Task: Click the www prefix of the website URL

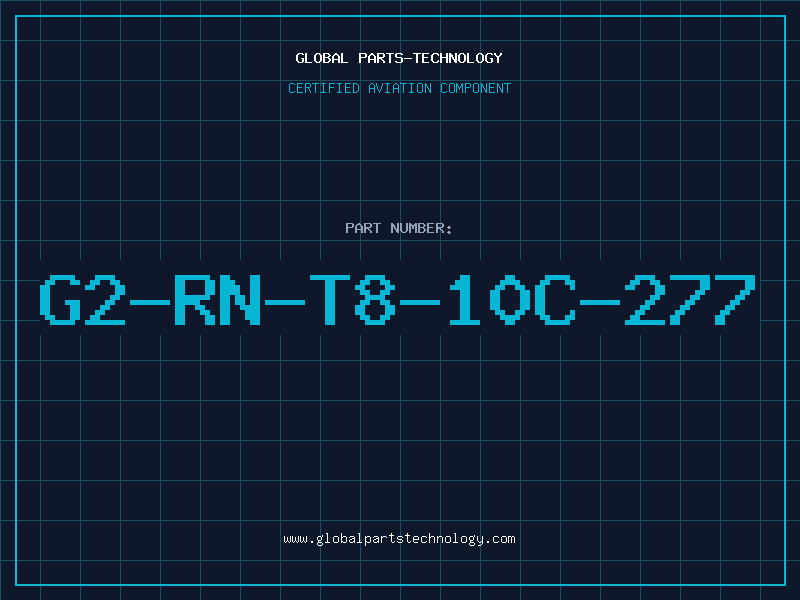Action: pos(295,539)
